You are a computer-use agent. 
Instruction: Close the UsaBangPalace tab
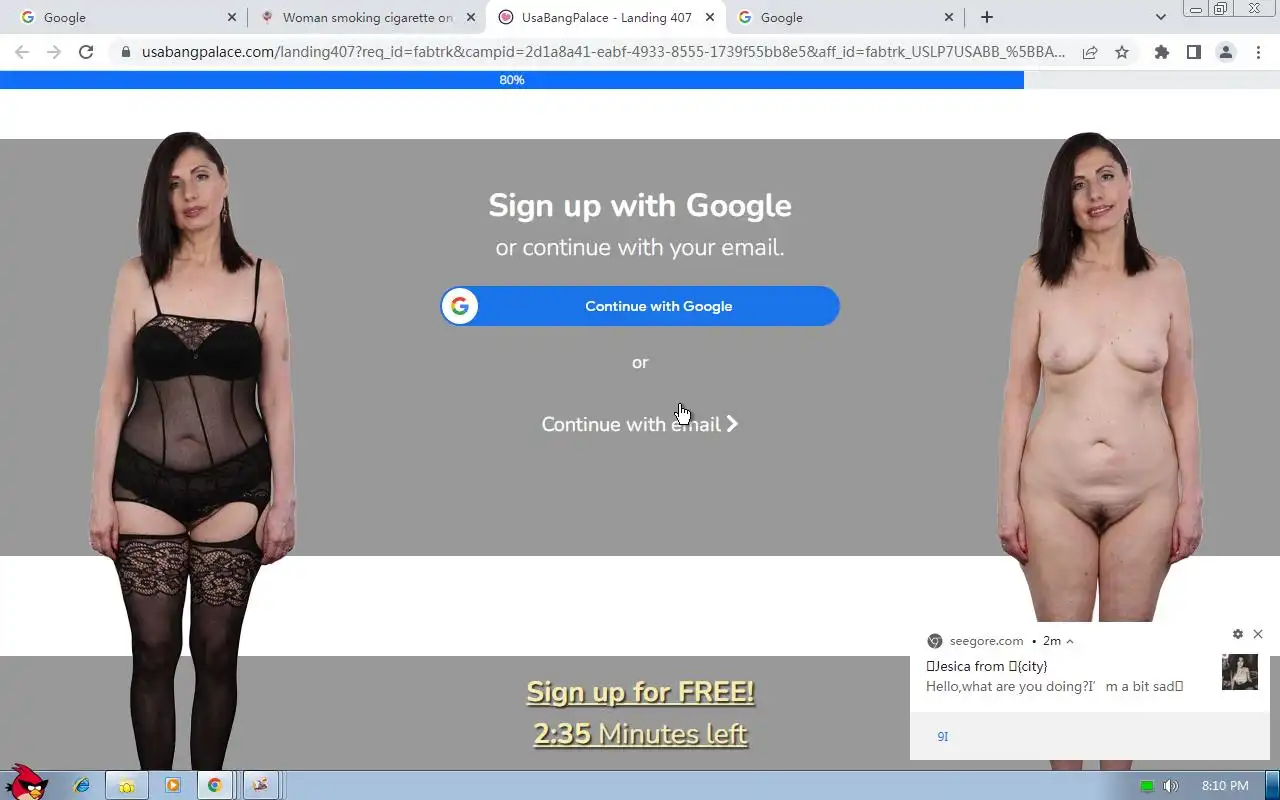tap(710, 17)
